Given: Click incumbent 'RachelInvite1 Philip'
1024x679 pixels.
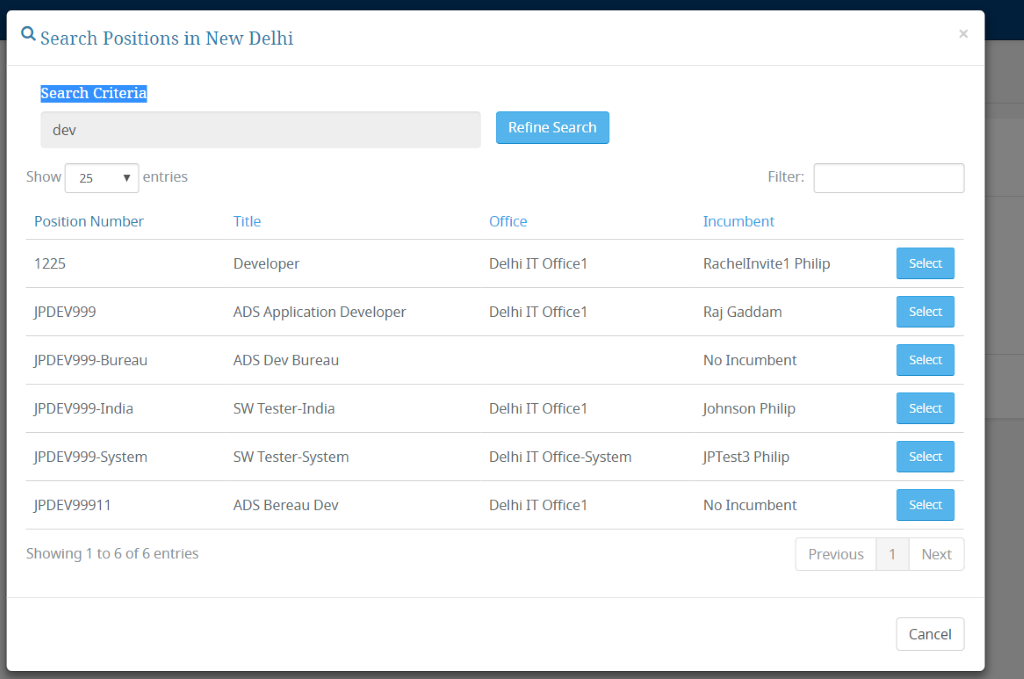Looking at the screenshot, I should click(x=767, y=264).
